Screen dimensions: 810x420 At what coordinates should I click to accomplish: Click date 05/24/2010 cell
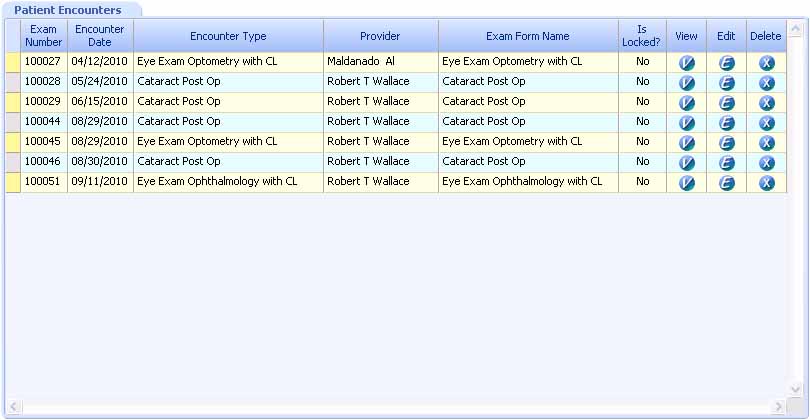pyautogui.click(x=100, y=82)
